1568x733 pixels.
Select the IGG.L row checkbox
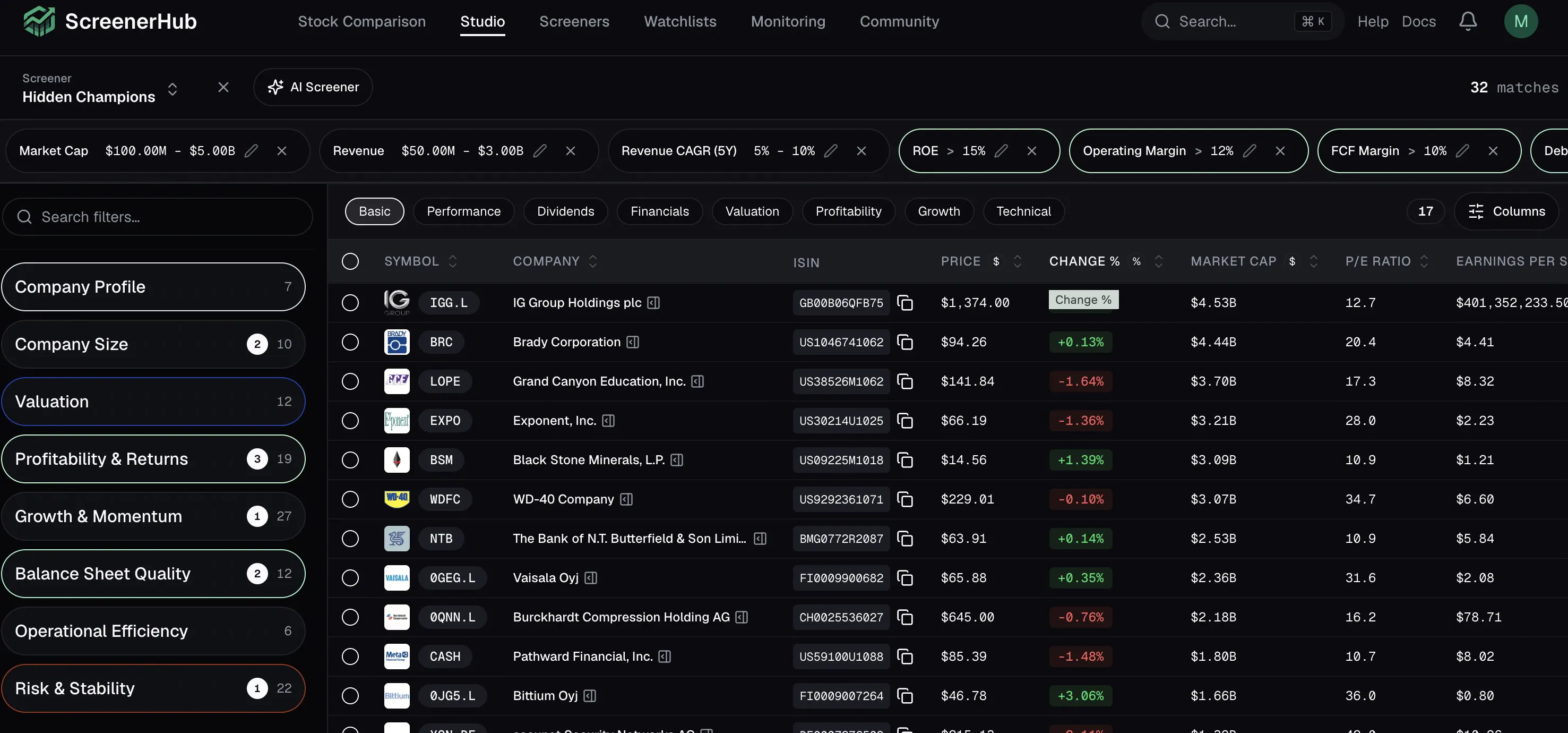pyautogui.click(x=350, y=303)
